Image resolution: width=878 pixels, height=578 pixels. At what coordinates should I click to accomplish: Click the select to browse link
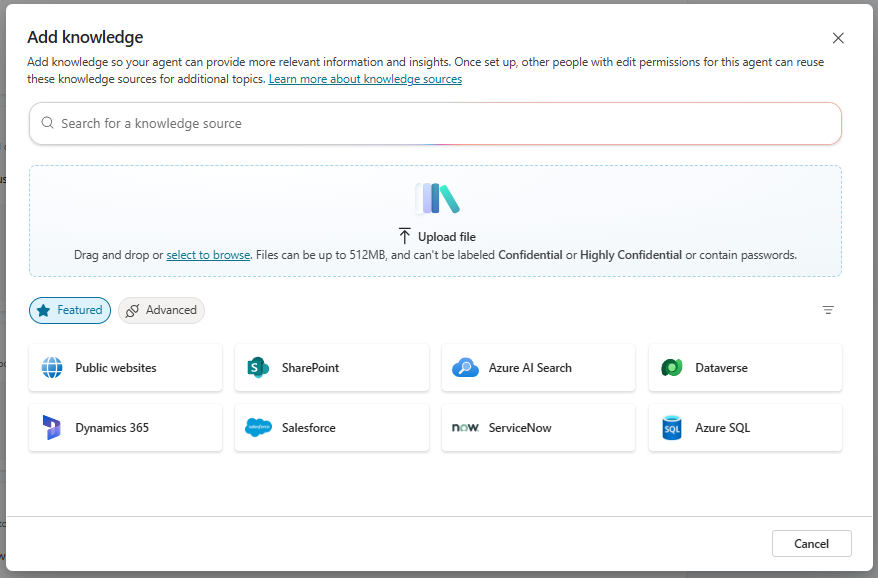208,255
